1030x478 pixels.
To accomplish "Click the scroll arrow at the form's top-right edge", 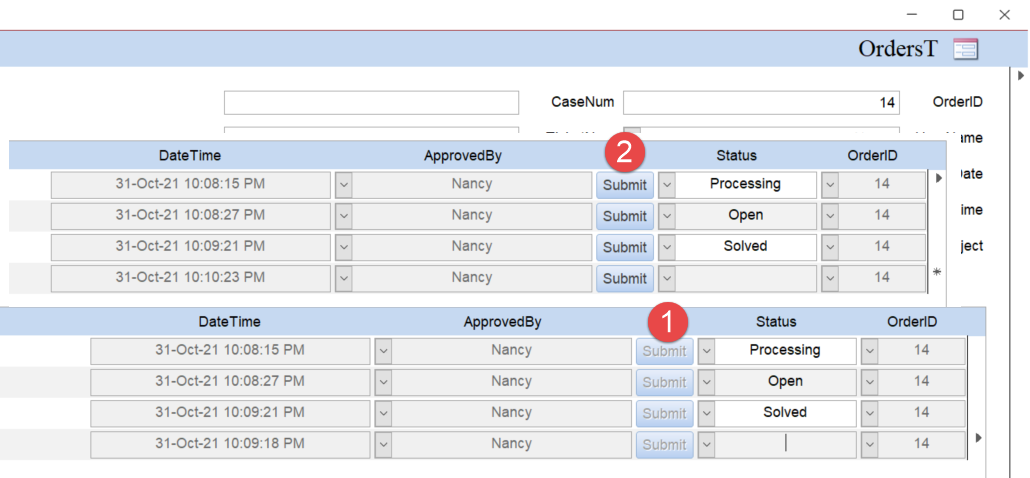I will click(1020, 76).
